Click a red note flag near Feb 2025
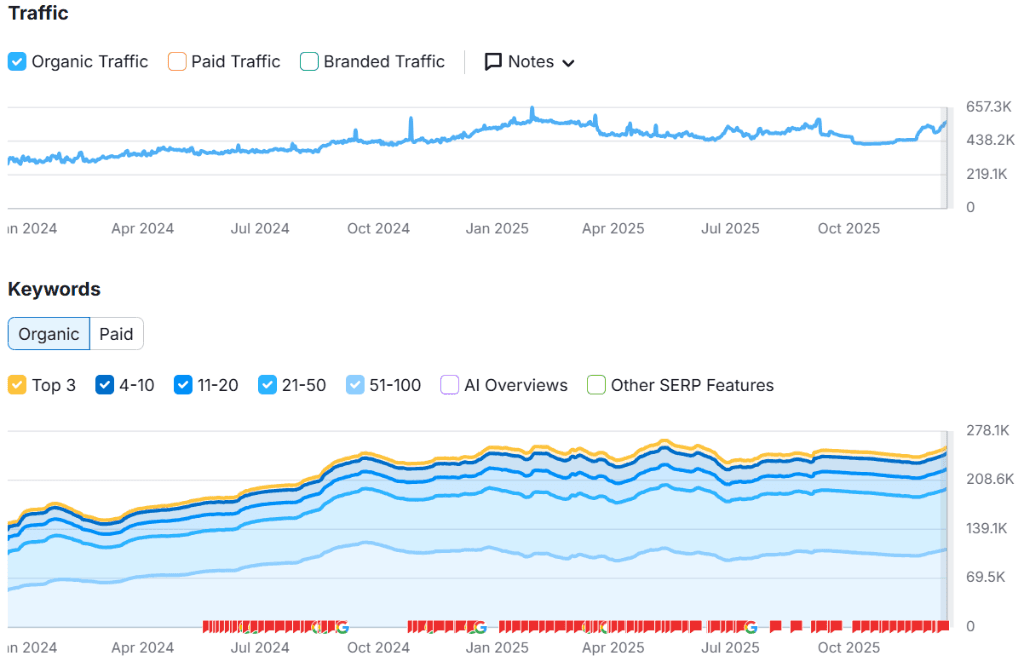Screen dimensions: 1024x658 (x=535, y=626)
